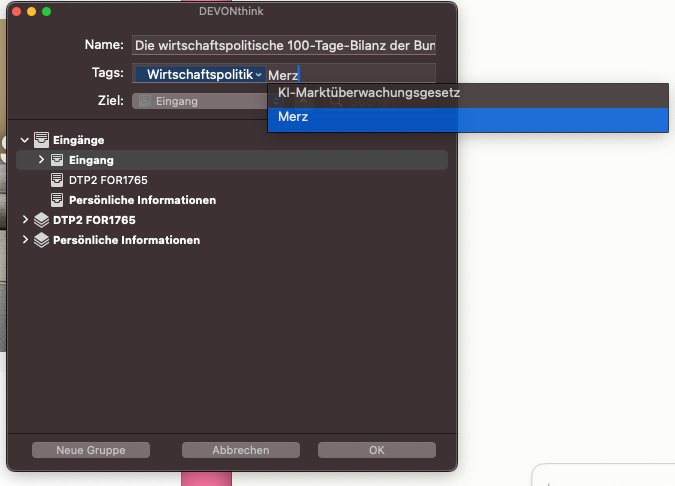Click into the Name text field

tap(284, 46)
